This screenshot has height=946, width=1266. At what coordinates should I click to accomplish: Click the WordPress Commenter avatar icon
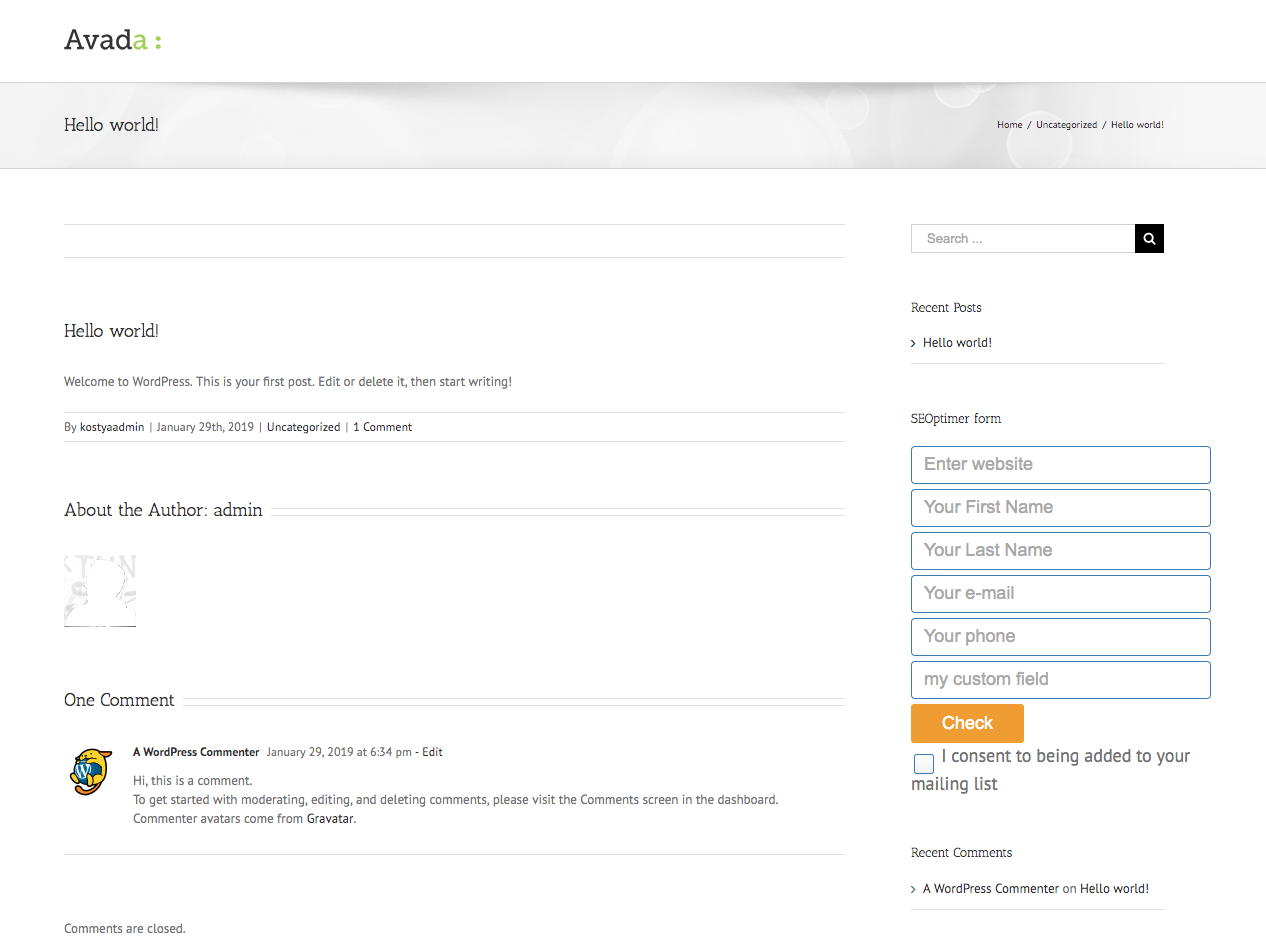(90, 771)
